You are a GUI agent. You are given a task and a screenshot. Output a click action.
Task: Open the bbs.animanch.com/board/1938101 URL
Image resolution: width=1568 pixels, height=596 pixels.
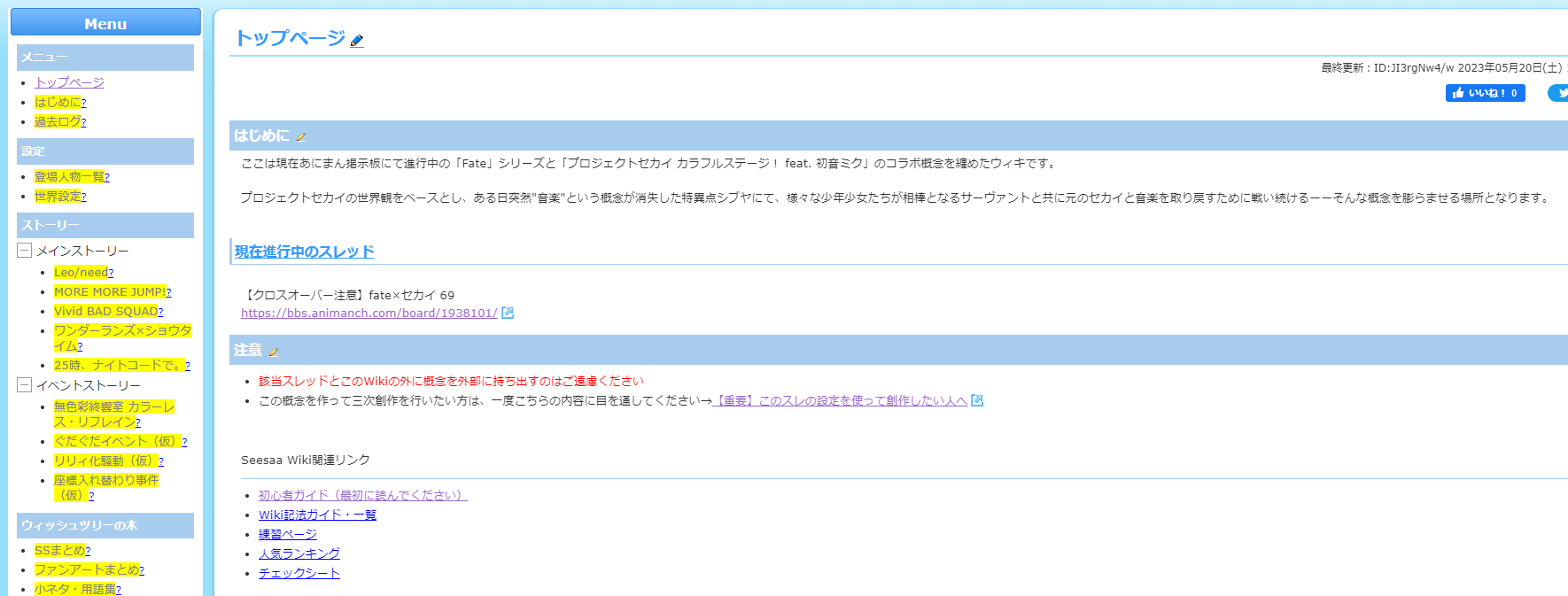(369, 313)
